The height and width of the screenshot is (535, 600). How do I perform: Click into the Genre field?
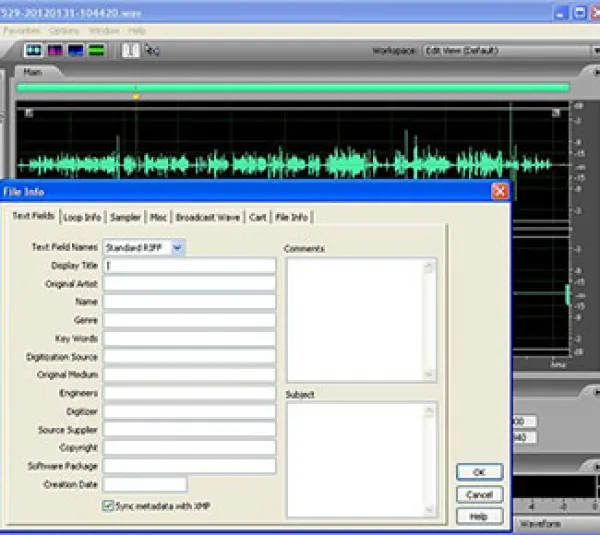(x=189, y=320)
